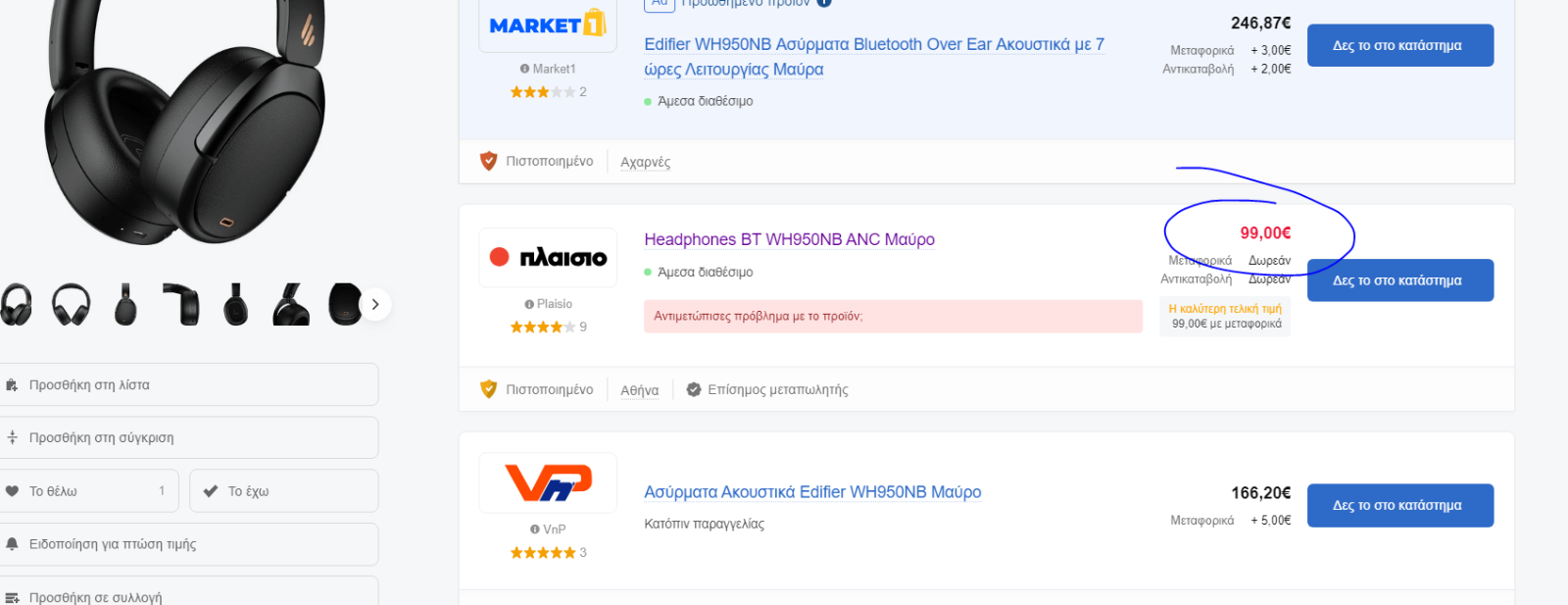Show next product thumbnails with arrow
The image size is (1568, 605).
pyautogui.click(x=375, y=305)
